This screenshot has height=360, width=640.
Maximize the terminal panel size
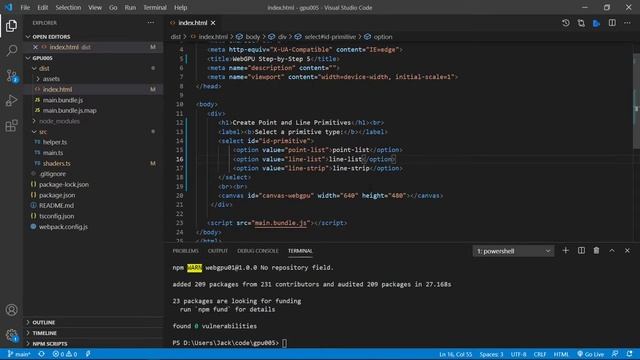coord(612,251)
